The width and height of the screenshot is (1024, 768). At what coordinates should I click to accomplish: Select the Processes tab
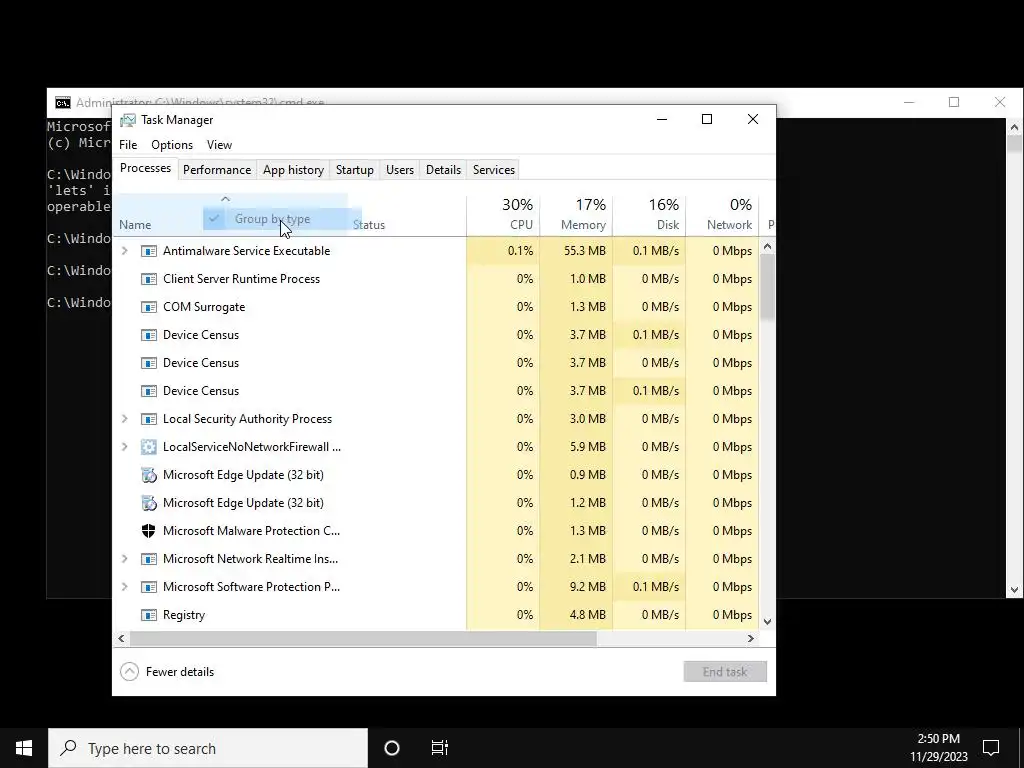145,168
